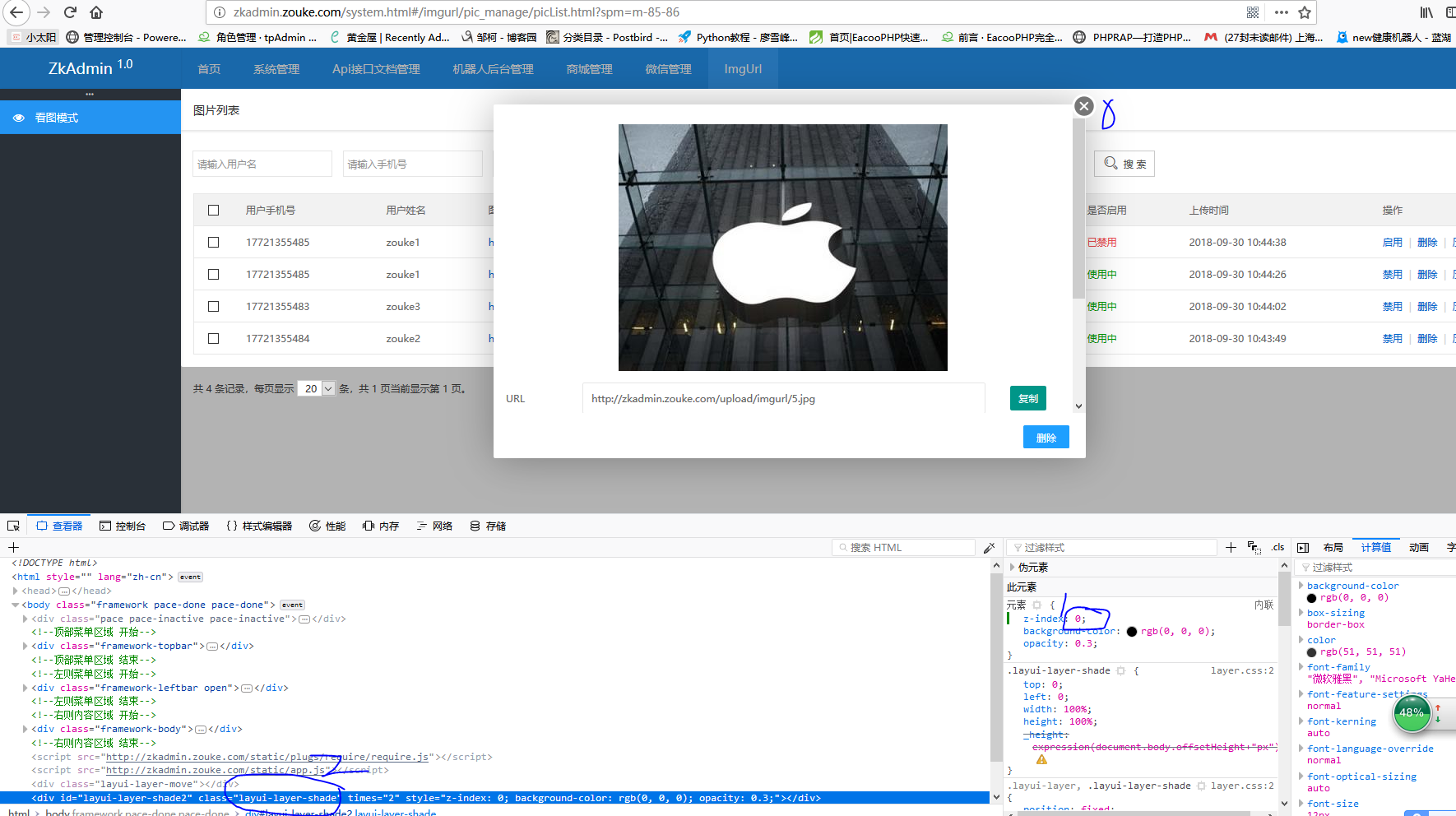Screen dimensions: 1456x816
Task: Open the 内存 memory panel
Action: coord(381,526)
